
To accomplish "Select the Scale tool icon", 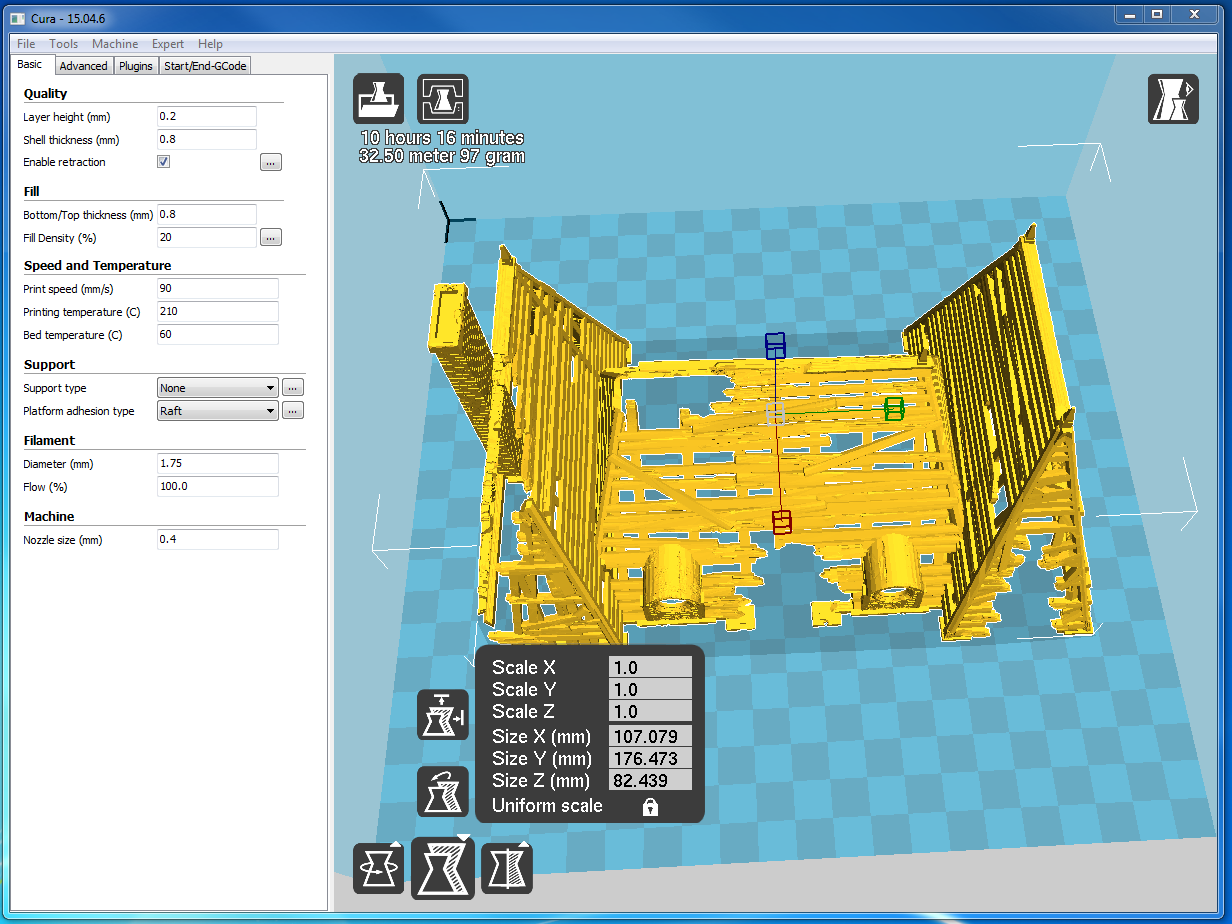I will pyautogui.click(x=443, y=868).
